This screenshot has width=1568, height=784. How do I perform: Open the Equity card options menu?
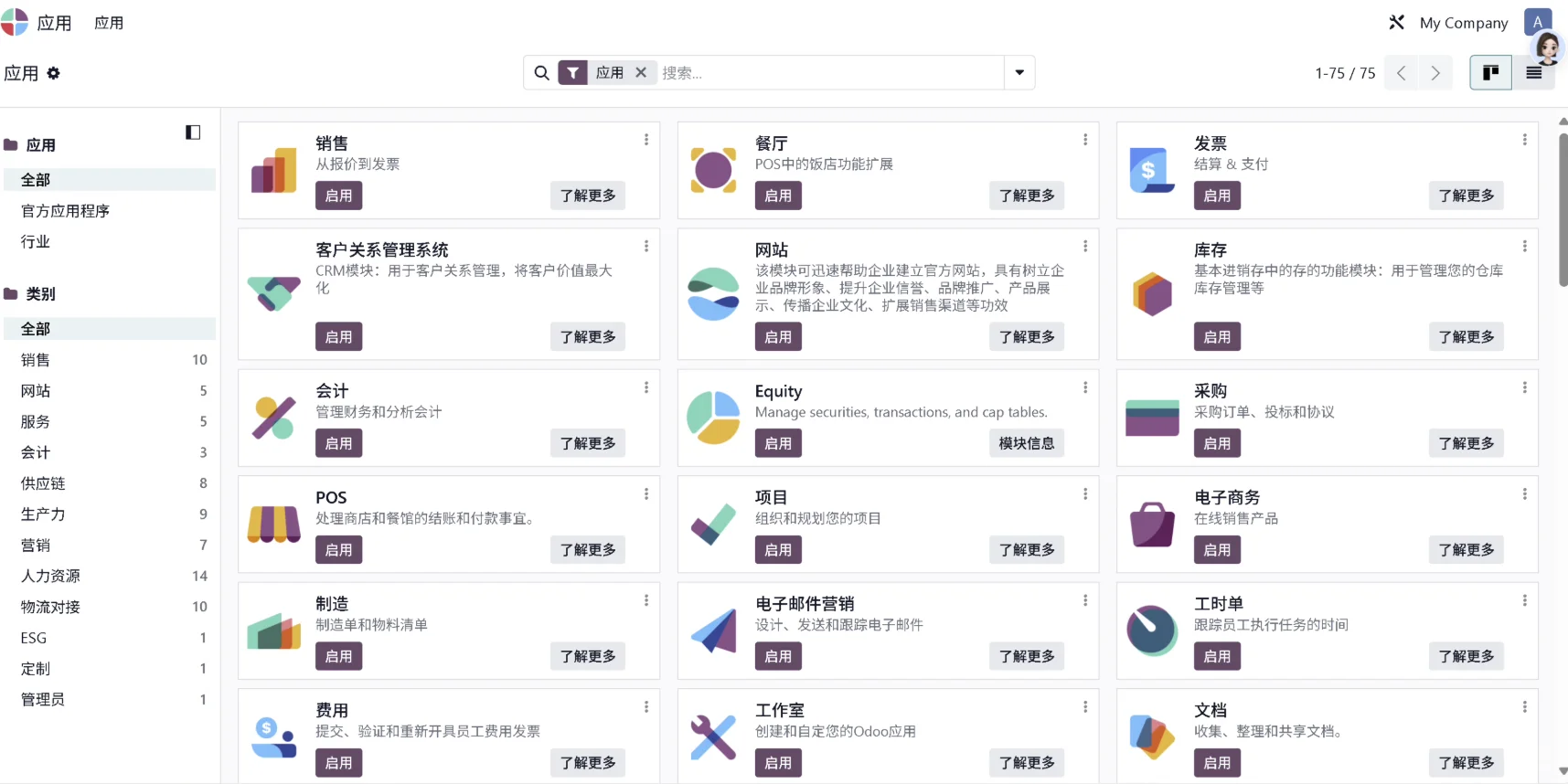[1085, 387]
